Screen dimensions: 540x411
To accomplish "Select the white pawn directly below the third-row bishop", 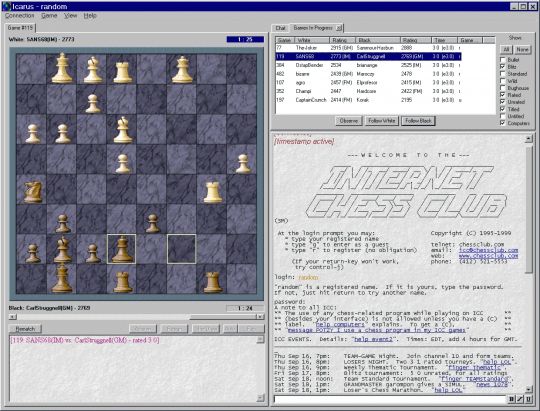I will pos(123,164).
